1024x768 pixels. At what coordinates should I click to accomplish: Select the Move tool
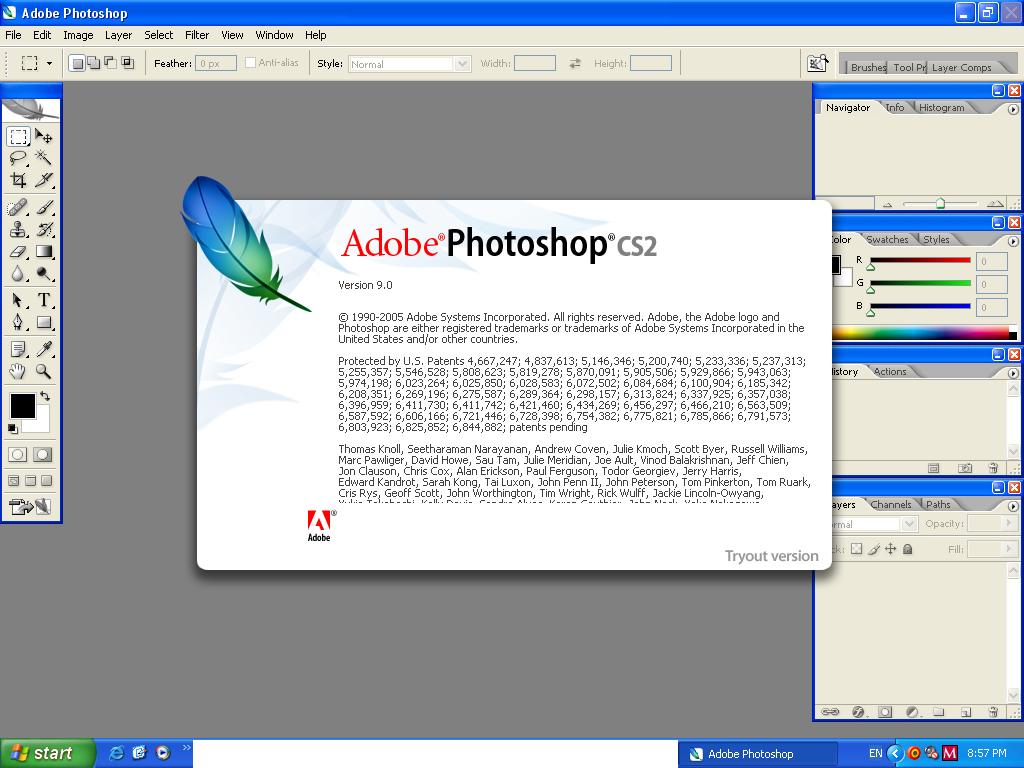pos(44,136)
